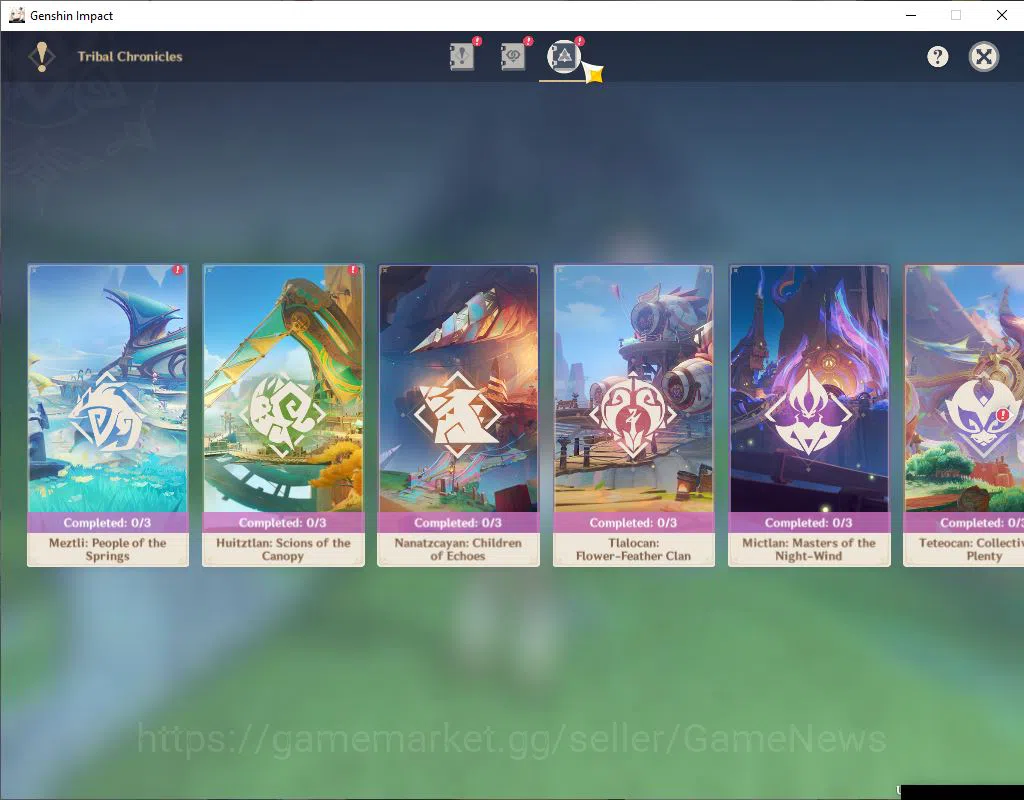Click the red alert badge on Huitztlan card
The image size is (1024, 800).
click(353, 270)
